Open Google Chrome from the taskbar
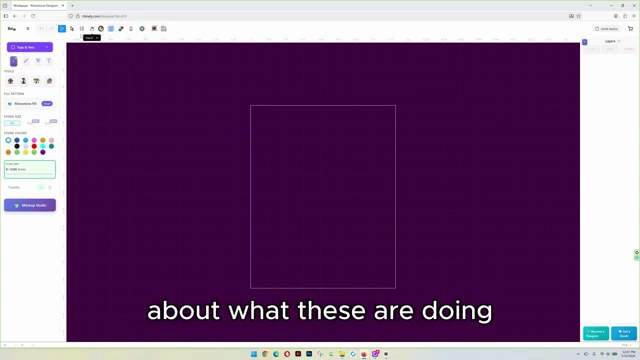This screenshot has width=640, height=360. click(x=265, y=354)
